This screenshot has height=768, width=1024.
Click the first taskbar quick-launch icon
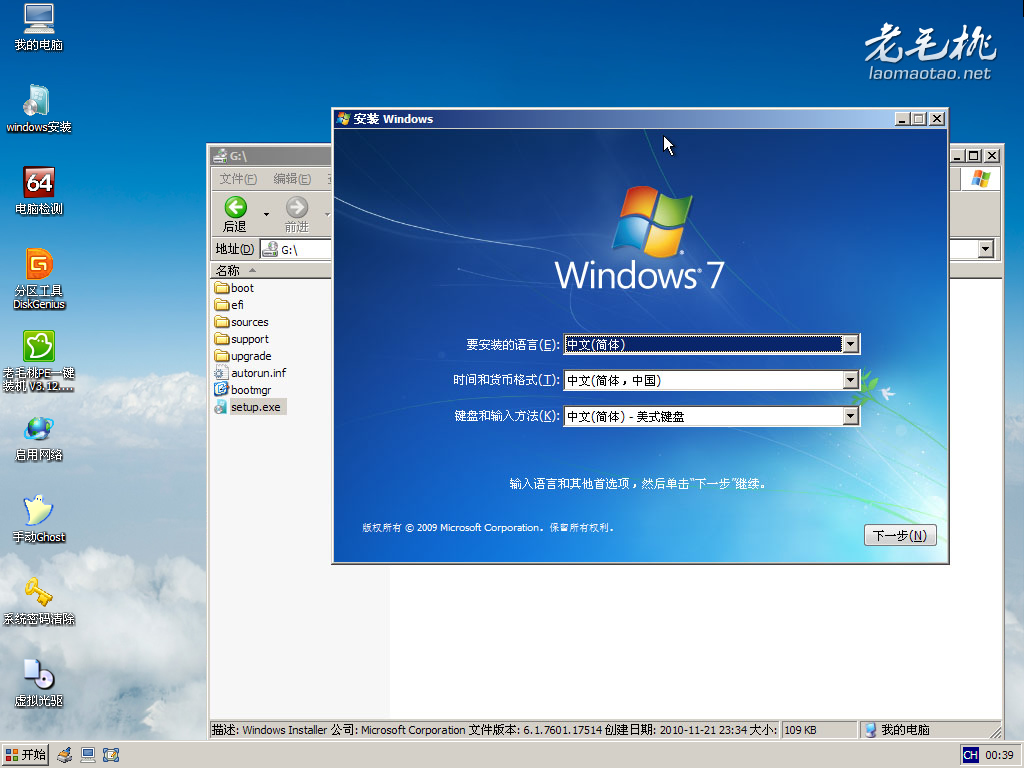tap(64, 755)
